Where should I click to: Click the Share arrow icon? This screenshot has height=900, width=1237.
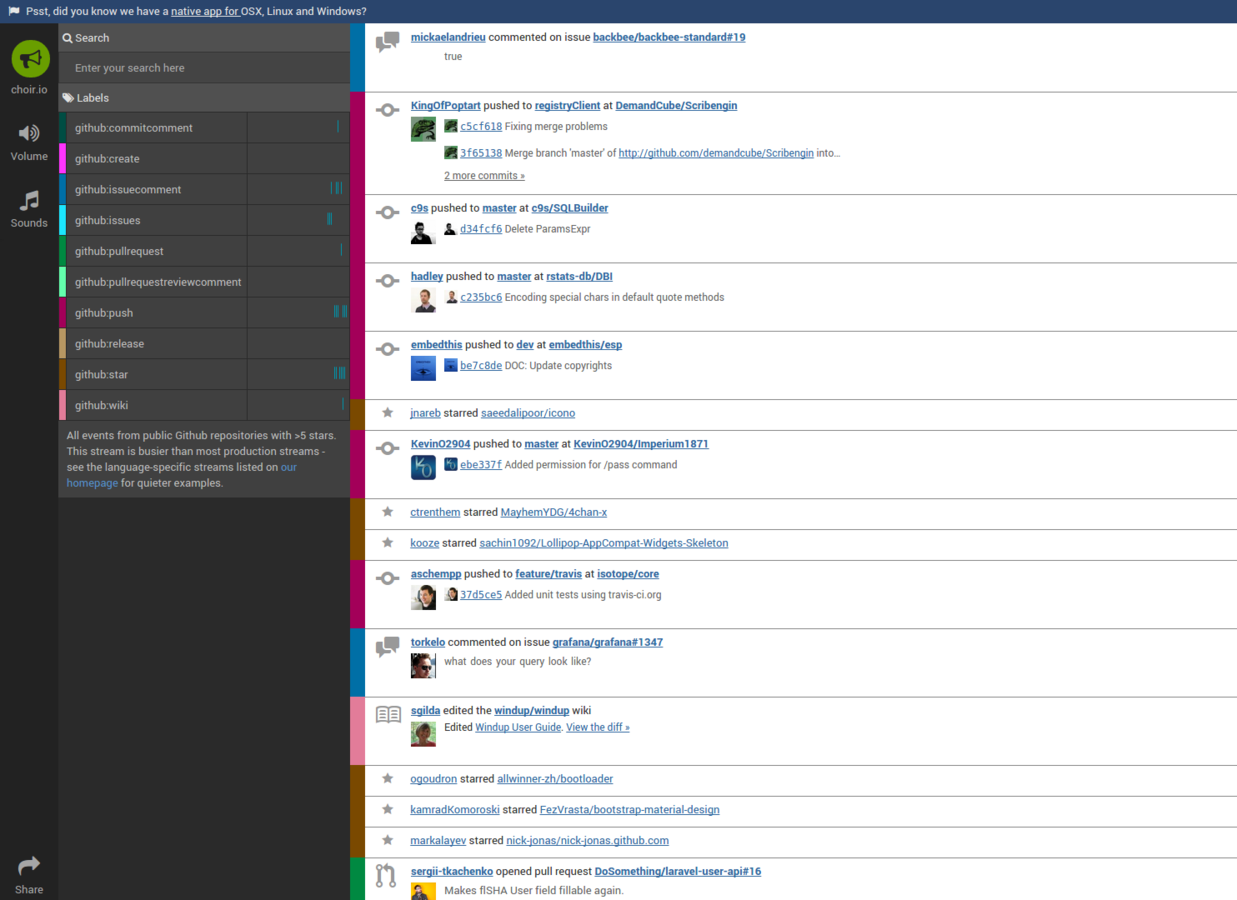(x=29, y=865)
